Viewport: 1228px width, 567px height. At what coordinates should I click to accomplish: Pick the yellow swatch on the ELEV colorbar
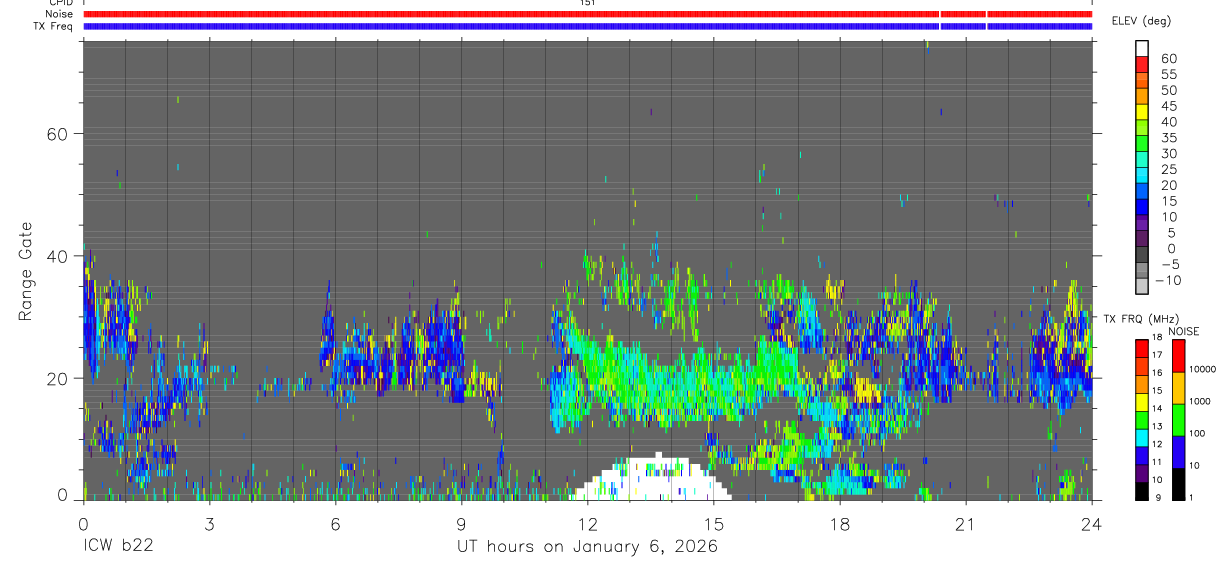click(x=1142, y=112)
